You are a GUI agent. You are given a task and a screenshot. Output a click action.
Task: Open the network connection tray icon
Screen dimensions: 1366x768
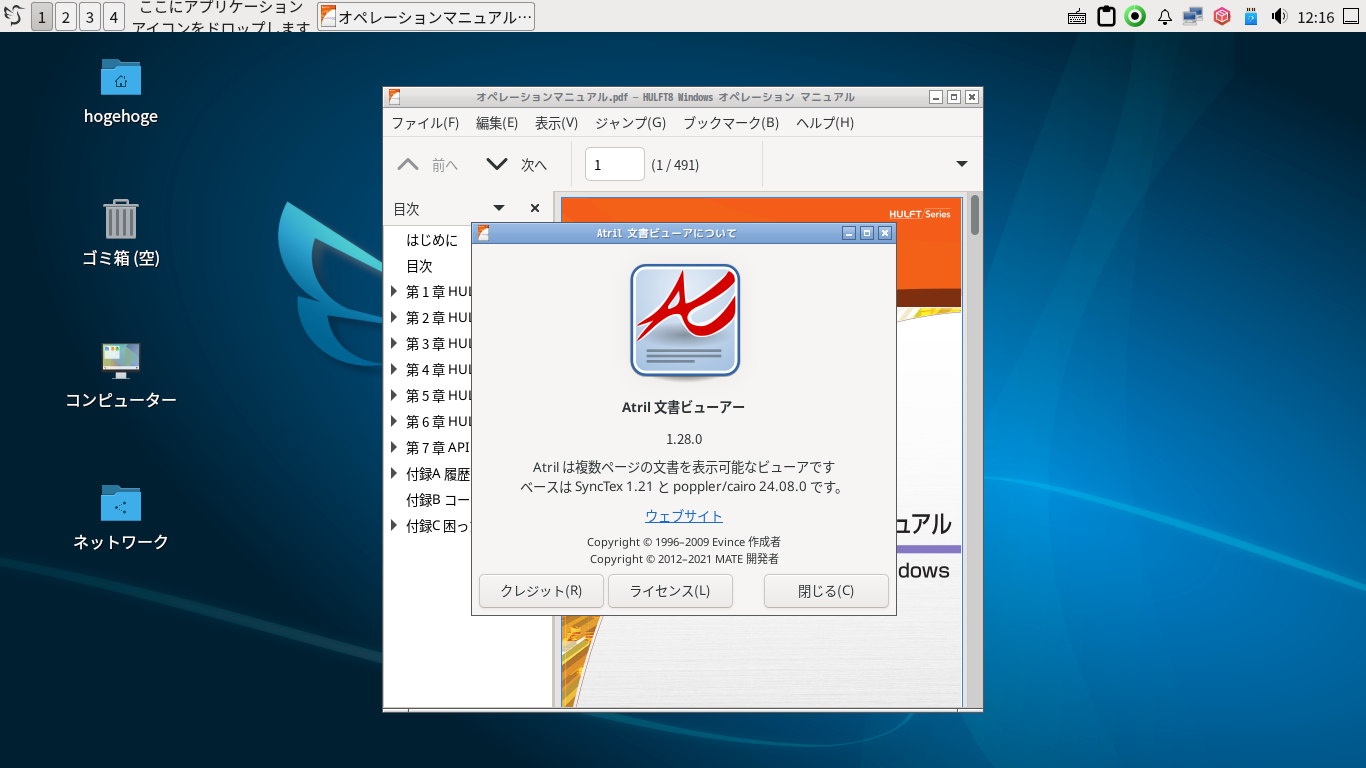point(1192,17)
